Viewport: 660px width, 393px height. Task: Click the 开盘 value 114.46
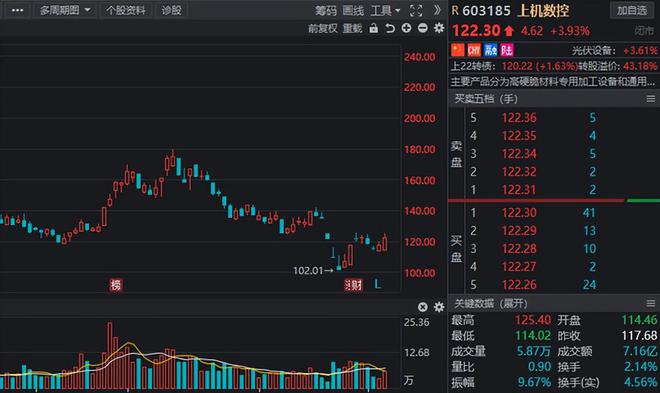639,320
